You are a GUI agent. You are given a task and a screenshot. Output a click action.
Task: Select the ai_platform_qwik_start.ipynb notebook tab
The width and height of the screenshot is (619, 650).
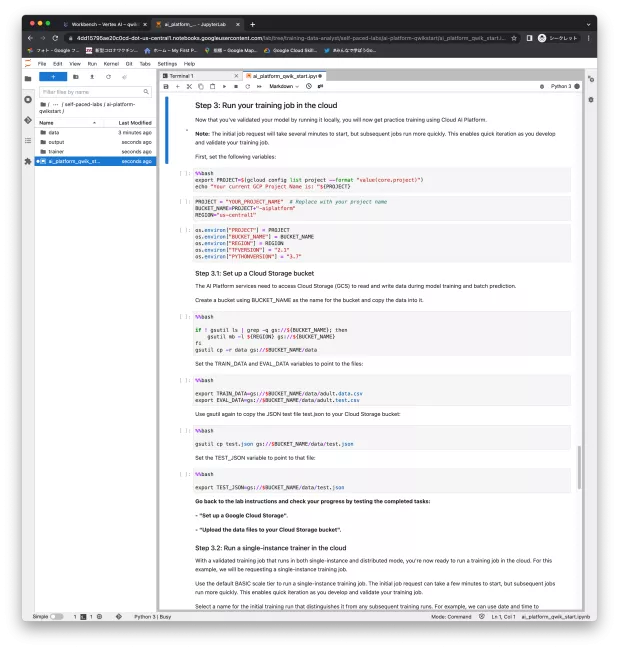284,76
